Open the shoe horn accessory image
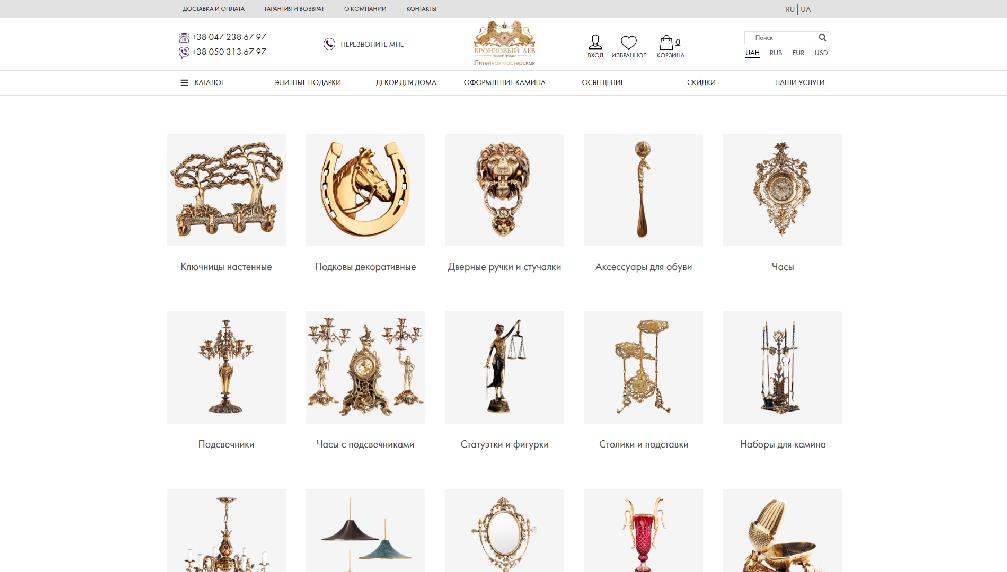Screen dimensions: 1007x572 pyautogui.click(x=643, y=190)
